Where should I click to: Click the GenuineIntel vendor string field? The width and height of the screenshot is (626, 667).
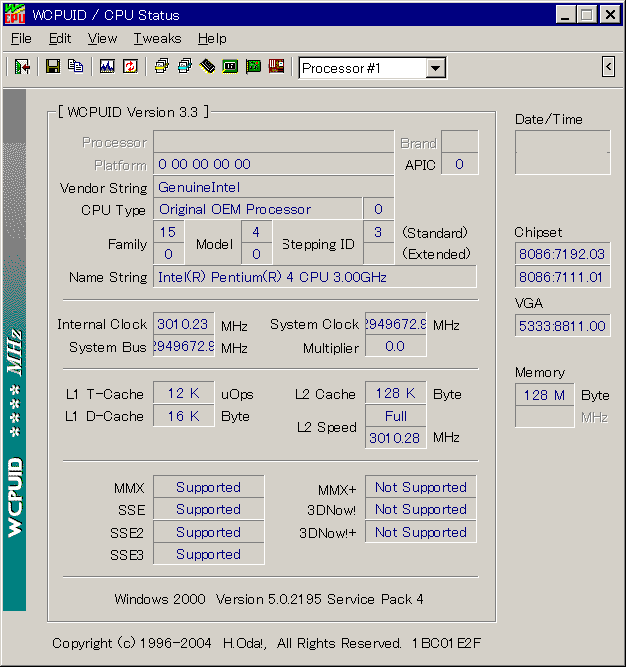[273, 187]
